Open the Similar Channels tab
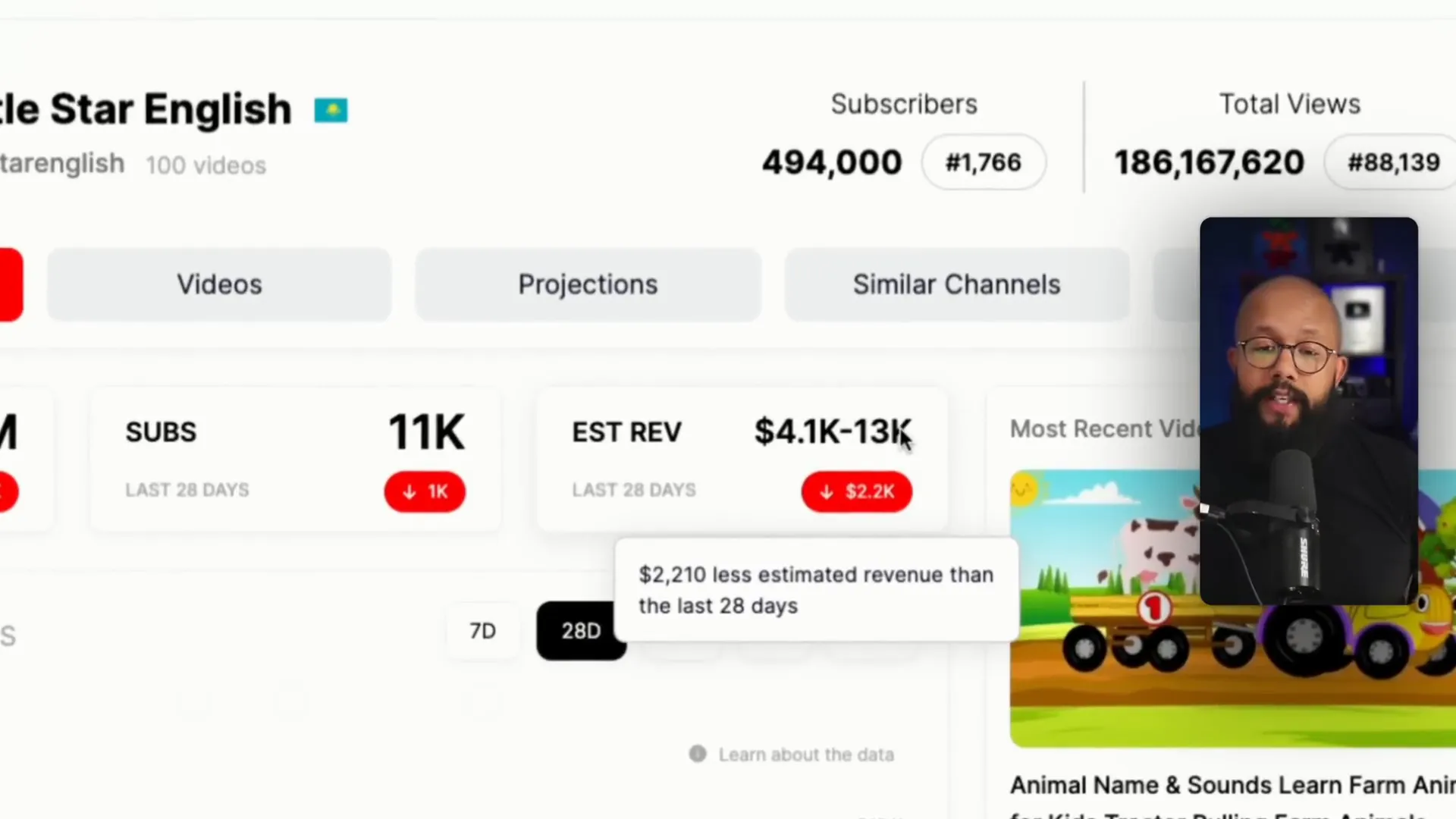This screenshot has height=819, width=1456. pos(956,284)
